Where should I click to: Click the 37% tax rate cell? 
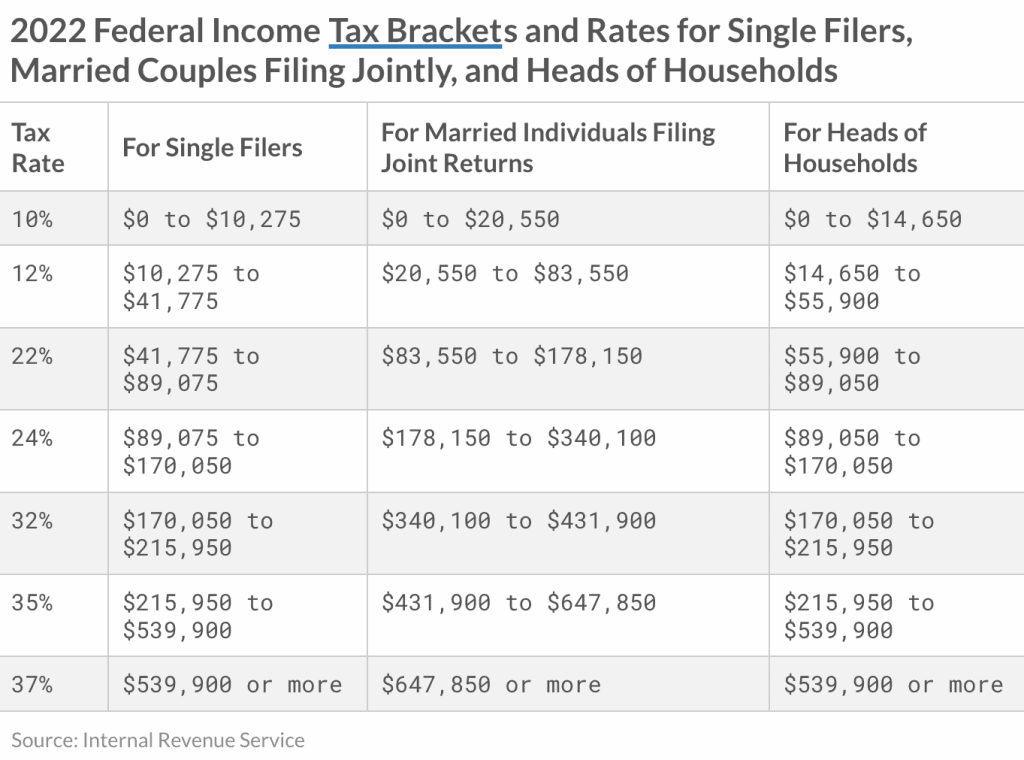tap(32, 685)
